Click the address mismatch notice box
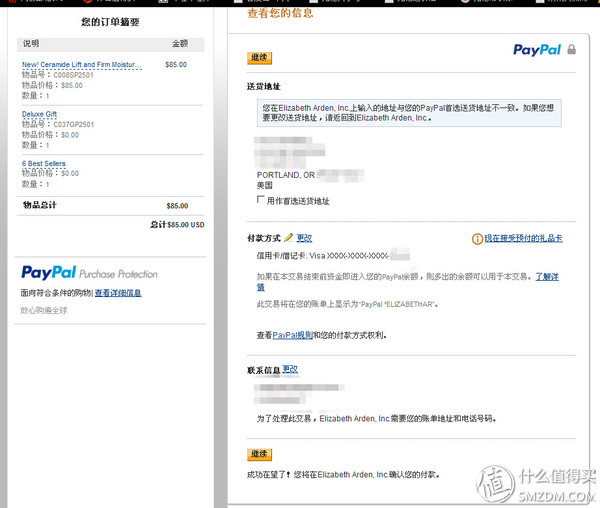The height and width of the screenshot is (508, 600). point(409,113)
